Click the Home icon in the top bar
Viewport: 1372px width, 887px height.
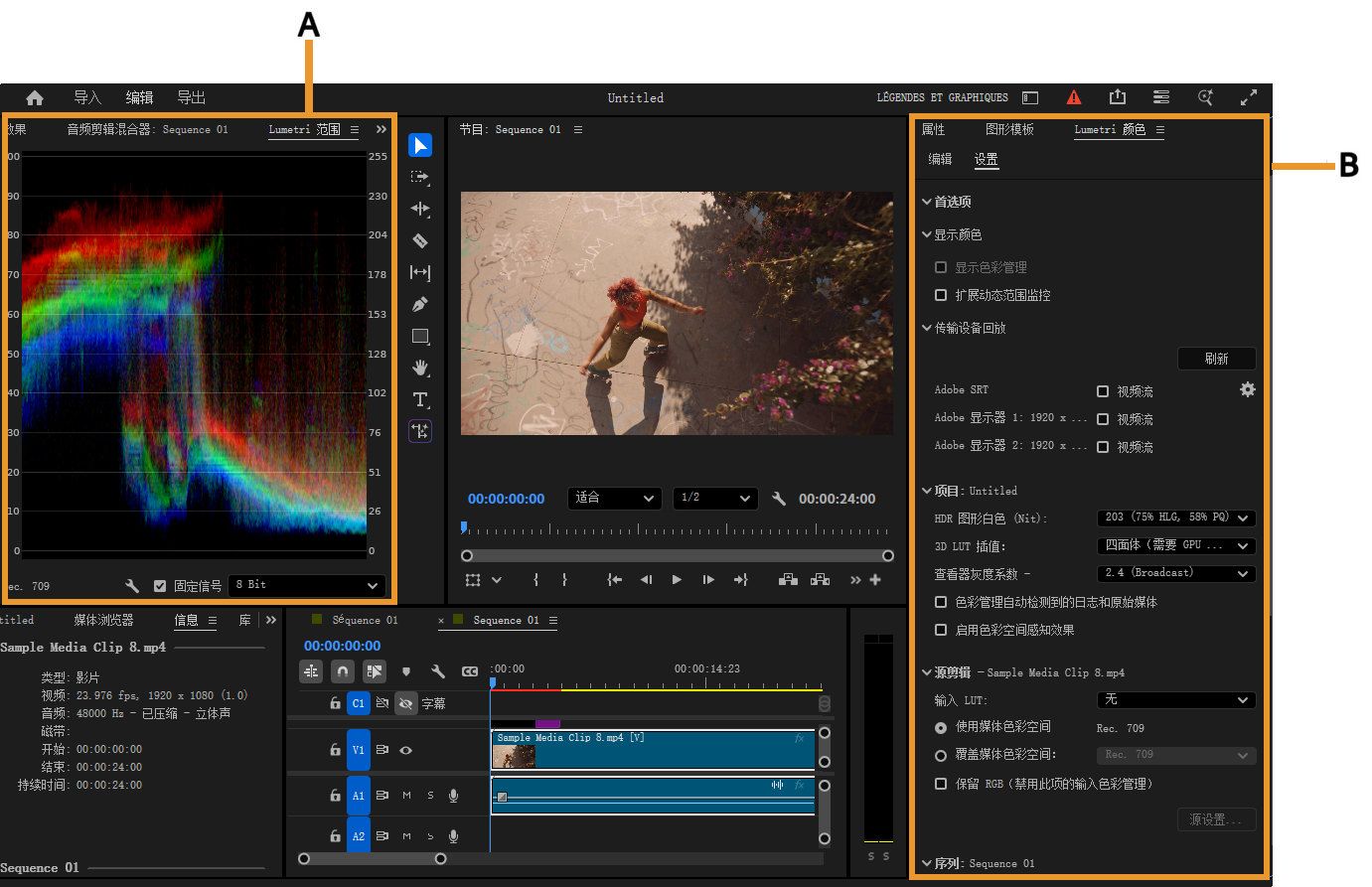(35, 97)
